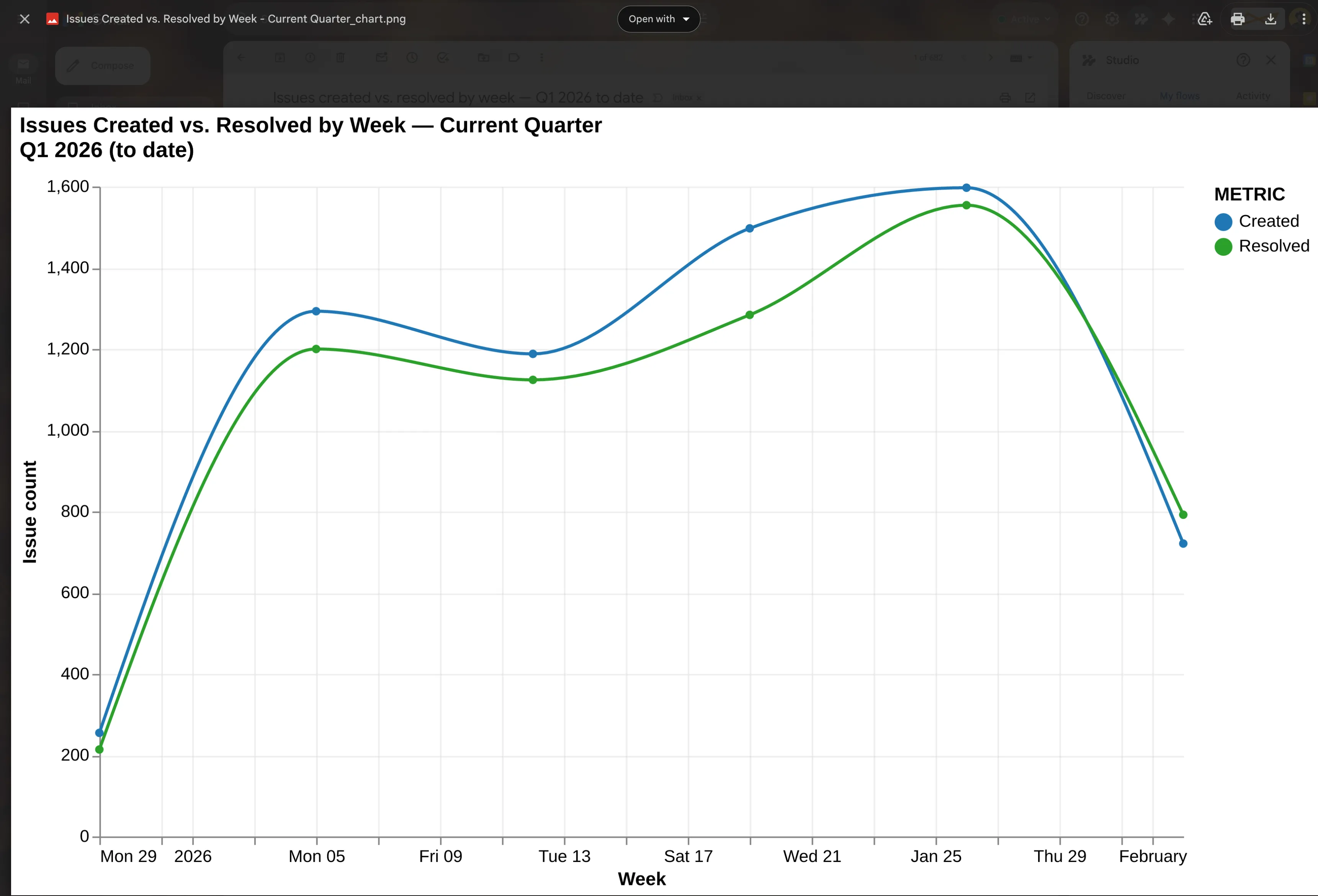The image size is (1318, 896).
Task: Click the blue Created legend swatch
Action: click(1223, 222)
